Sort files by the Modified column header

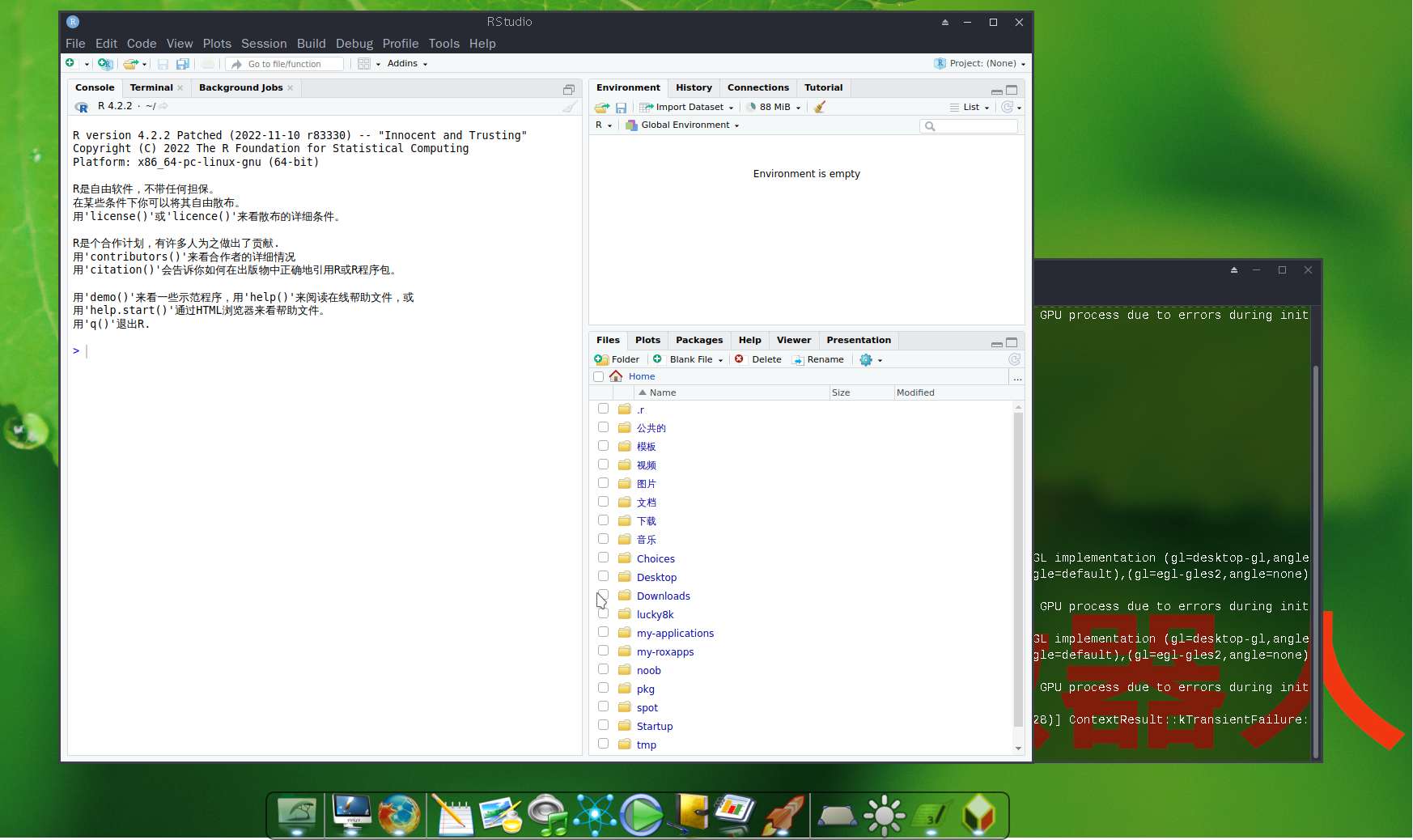pyautogui.click(x=915, y=392)
